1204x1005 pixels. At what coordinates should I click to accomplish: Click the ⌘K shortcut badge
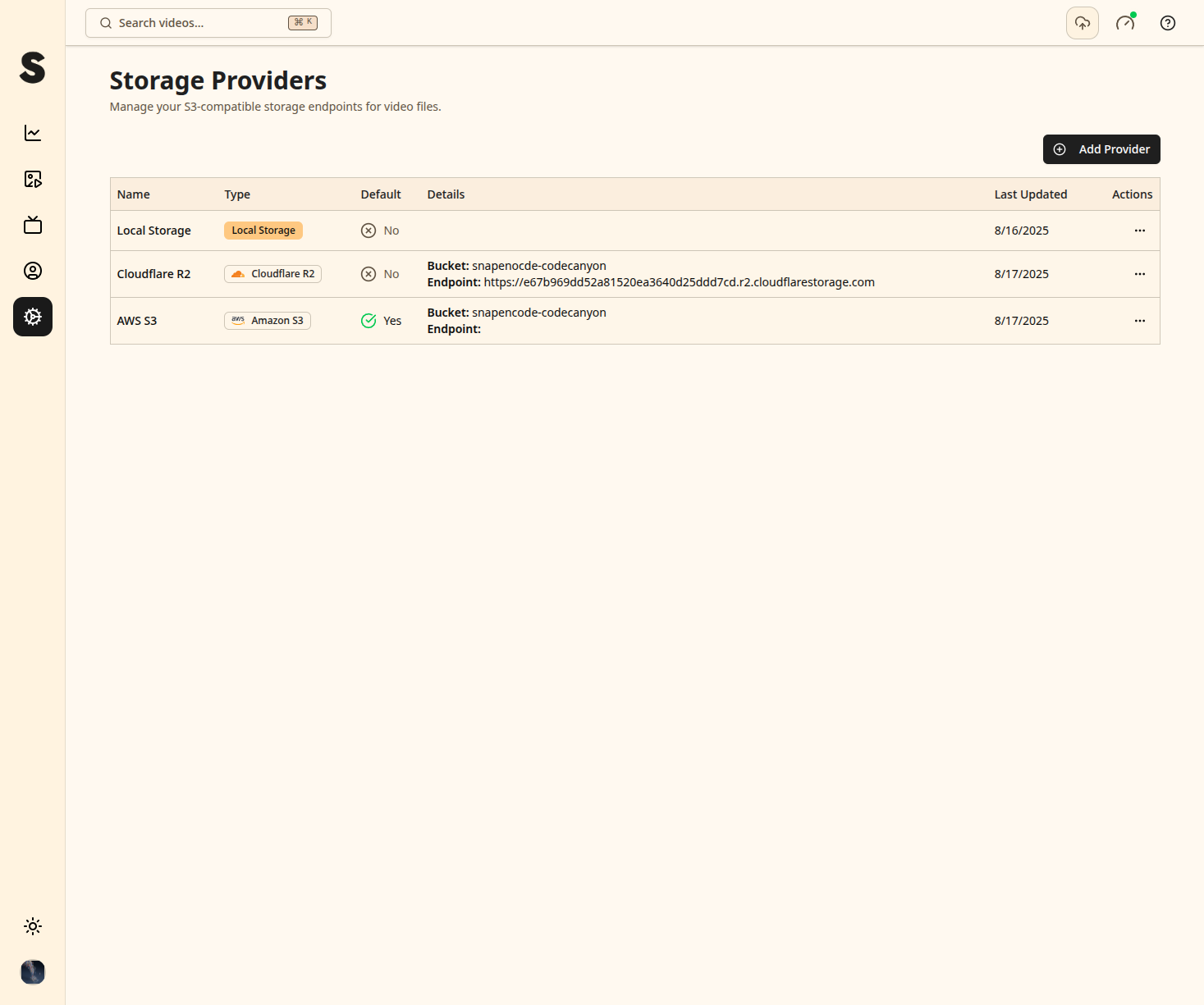tap(303, 23)
